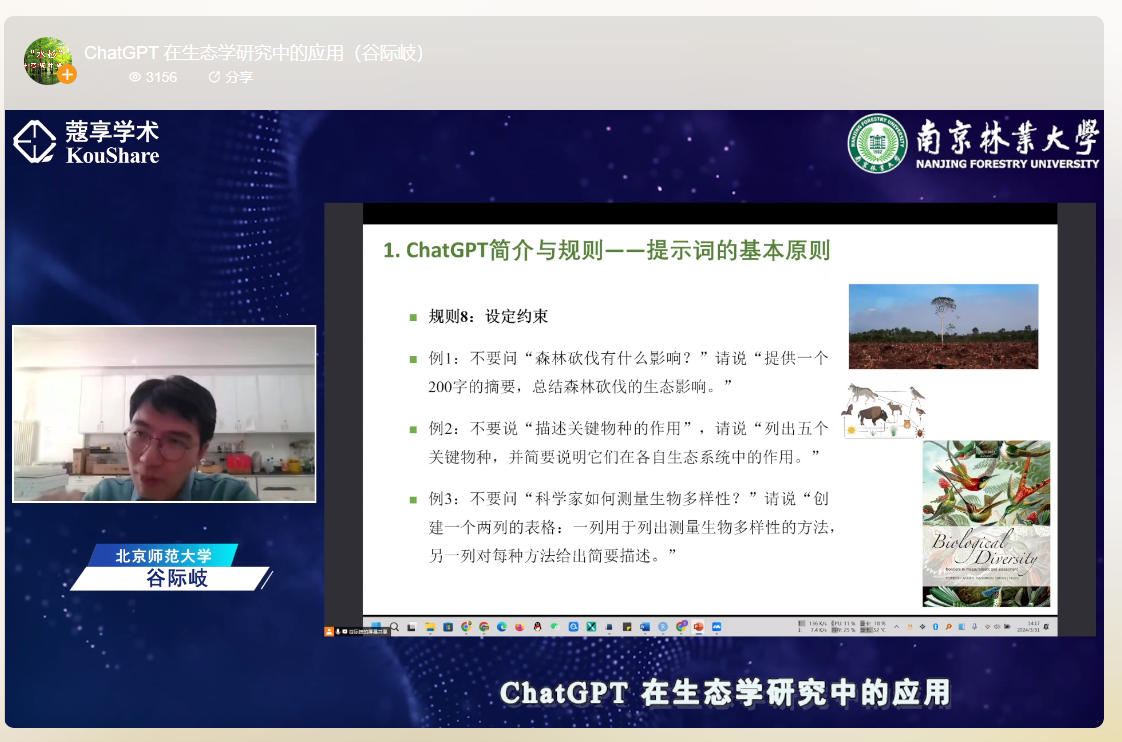Viewport: 1122px width, 742px height.
Task: Click the deforestation landscape photo on slide
Action: [x=943, y=326]
